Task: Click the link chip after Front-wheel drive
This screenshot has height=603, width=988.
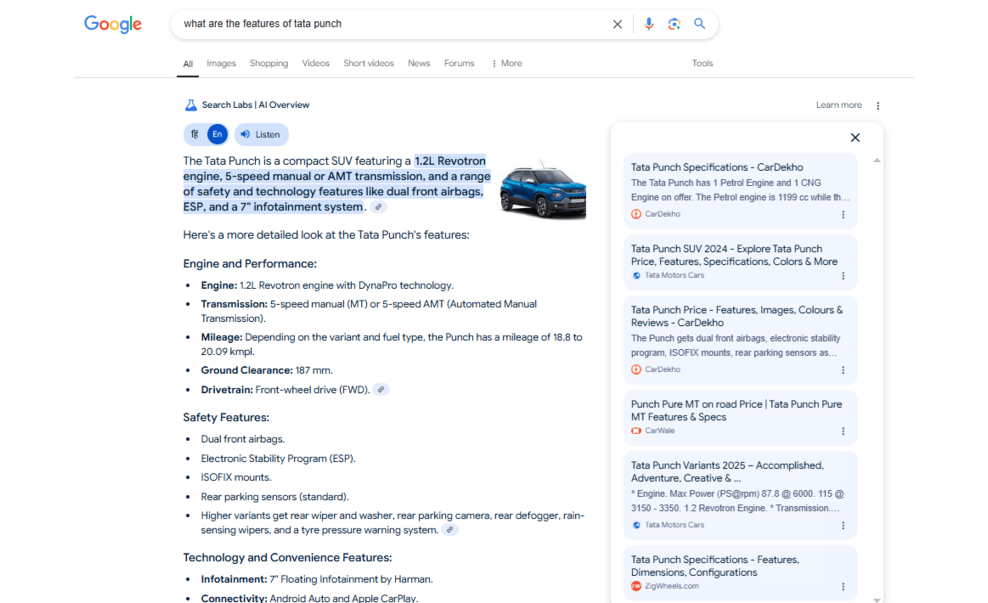Action: tap(381, 390)
